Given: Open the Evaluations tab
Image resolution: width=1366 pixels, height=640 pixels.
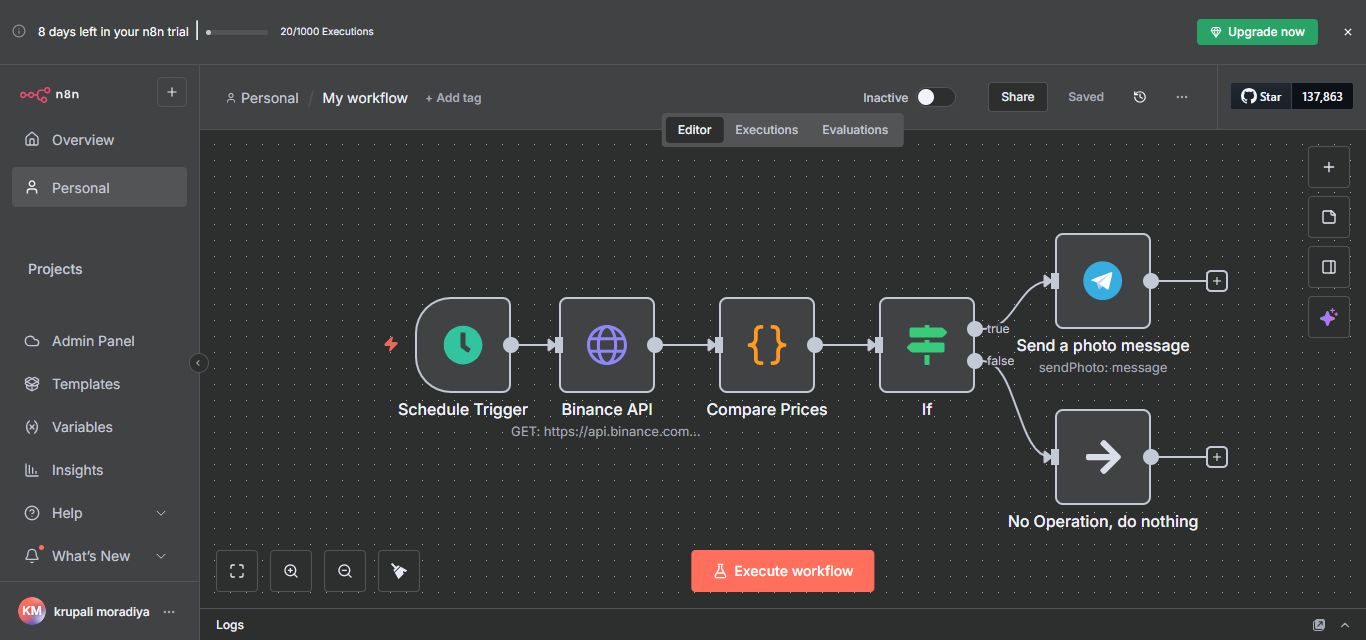Looking at the screenshot, I should click(x=854, y=129).
